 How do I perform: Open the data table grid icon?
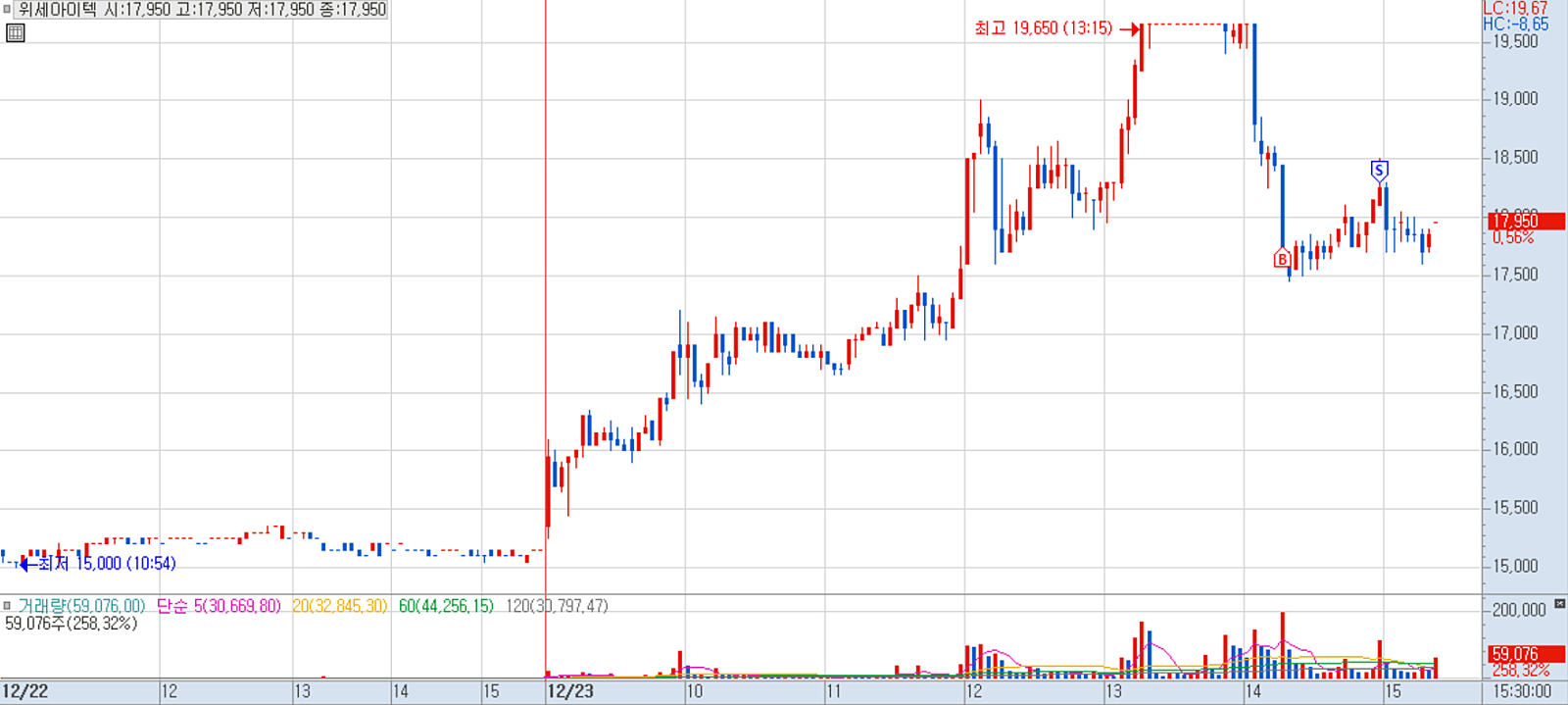tap(15, 32)
